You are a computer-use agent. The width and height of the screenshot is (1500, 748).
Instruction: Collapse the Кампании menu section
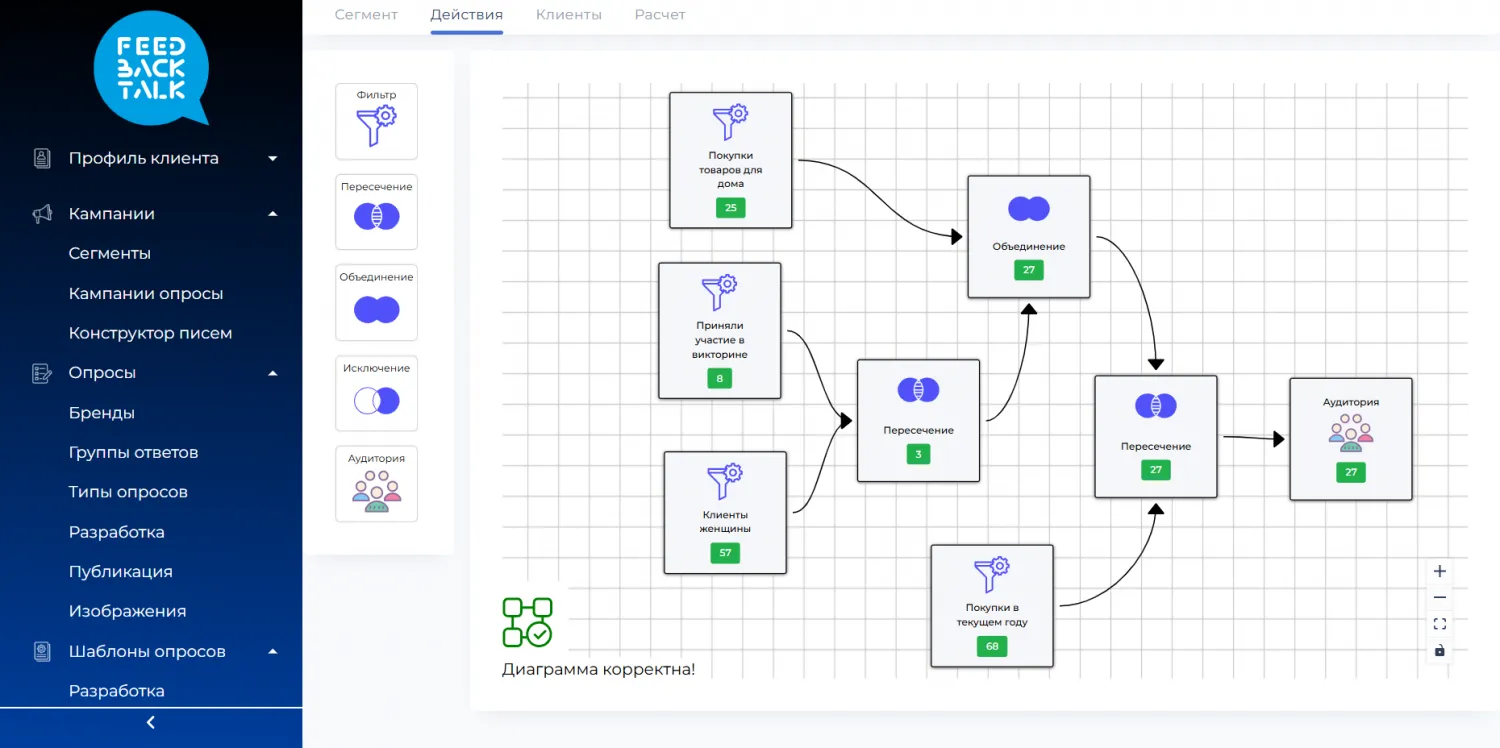tap(273, 214)
